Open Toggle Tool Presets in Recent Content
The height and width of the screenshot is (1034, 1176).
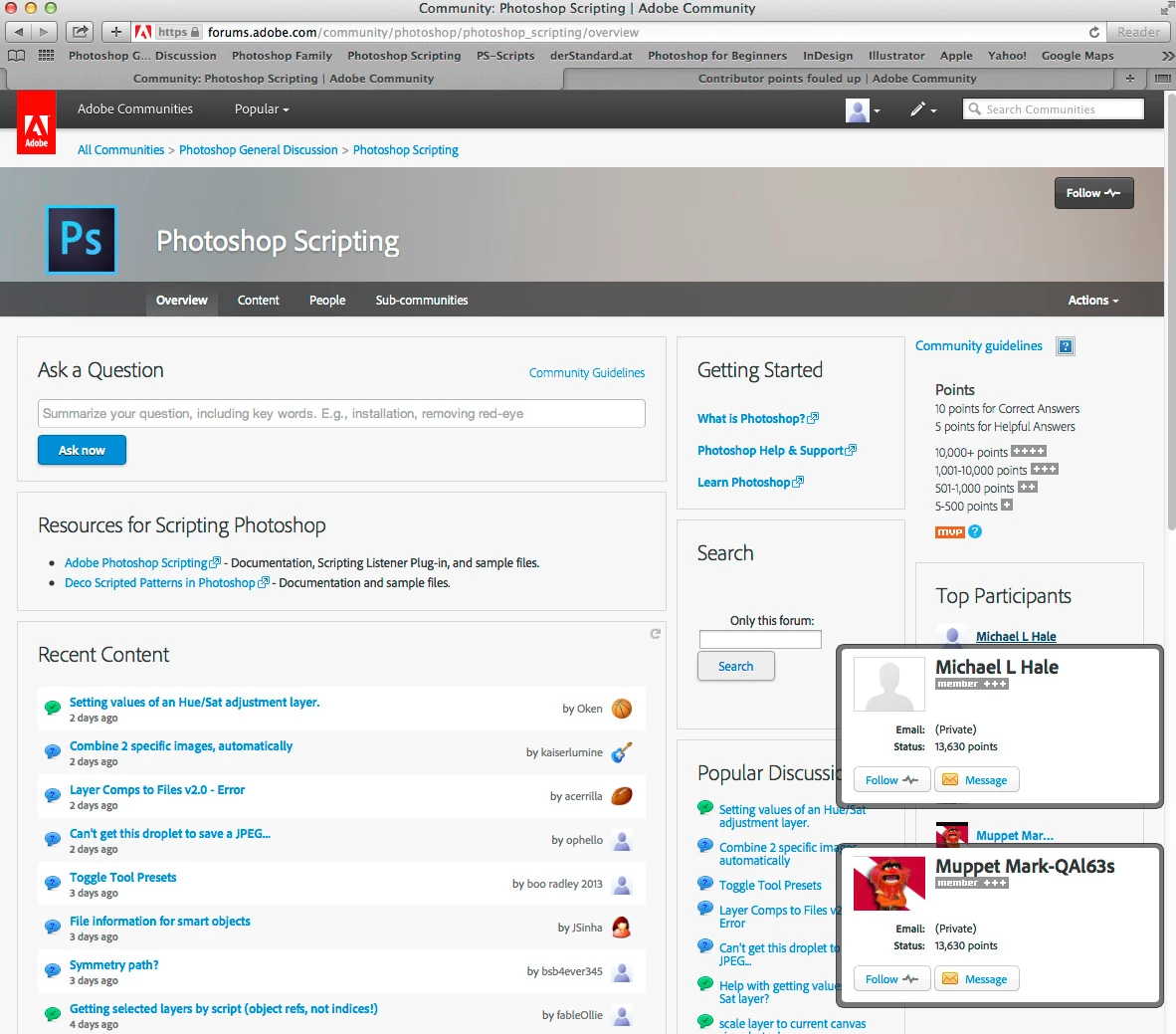coord(123,877)
